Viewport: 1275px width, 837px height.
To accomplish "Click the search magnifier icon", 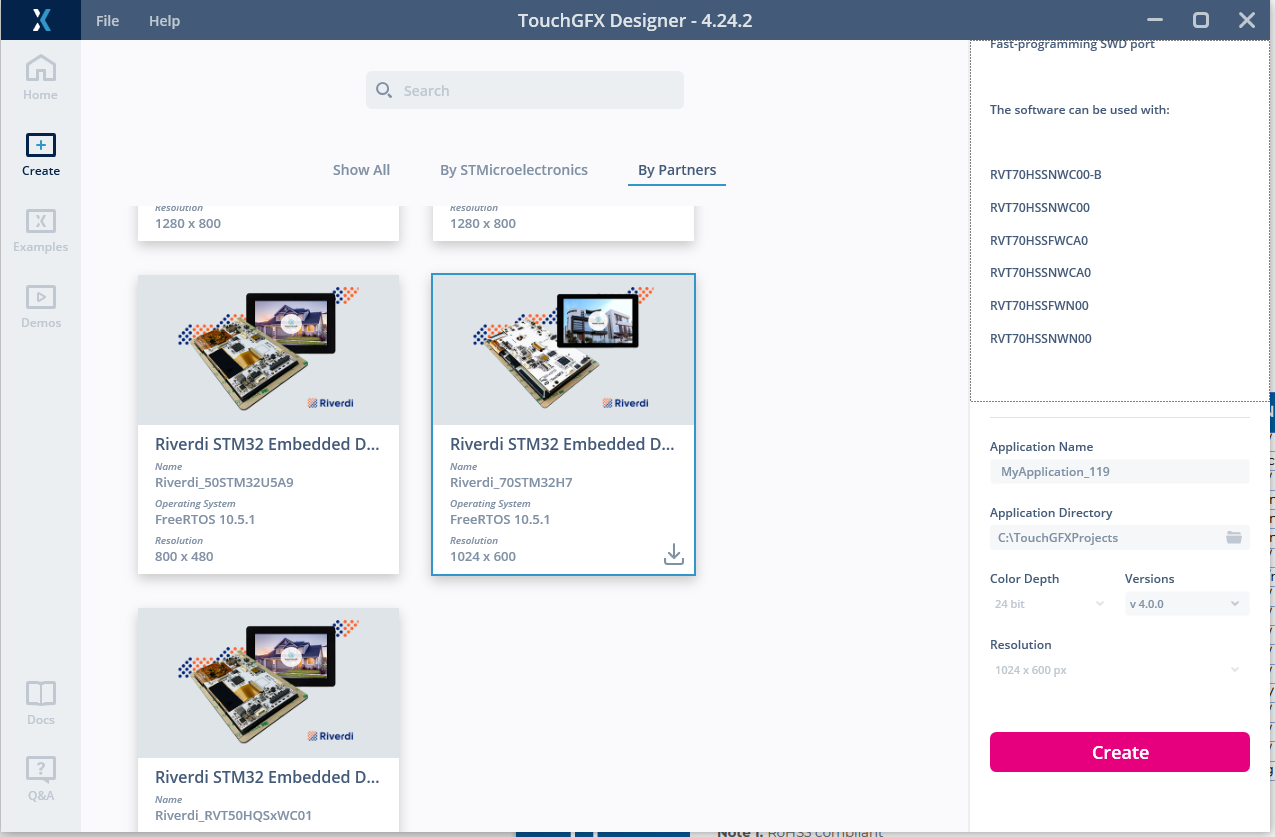I will [384, 90].
